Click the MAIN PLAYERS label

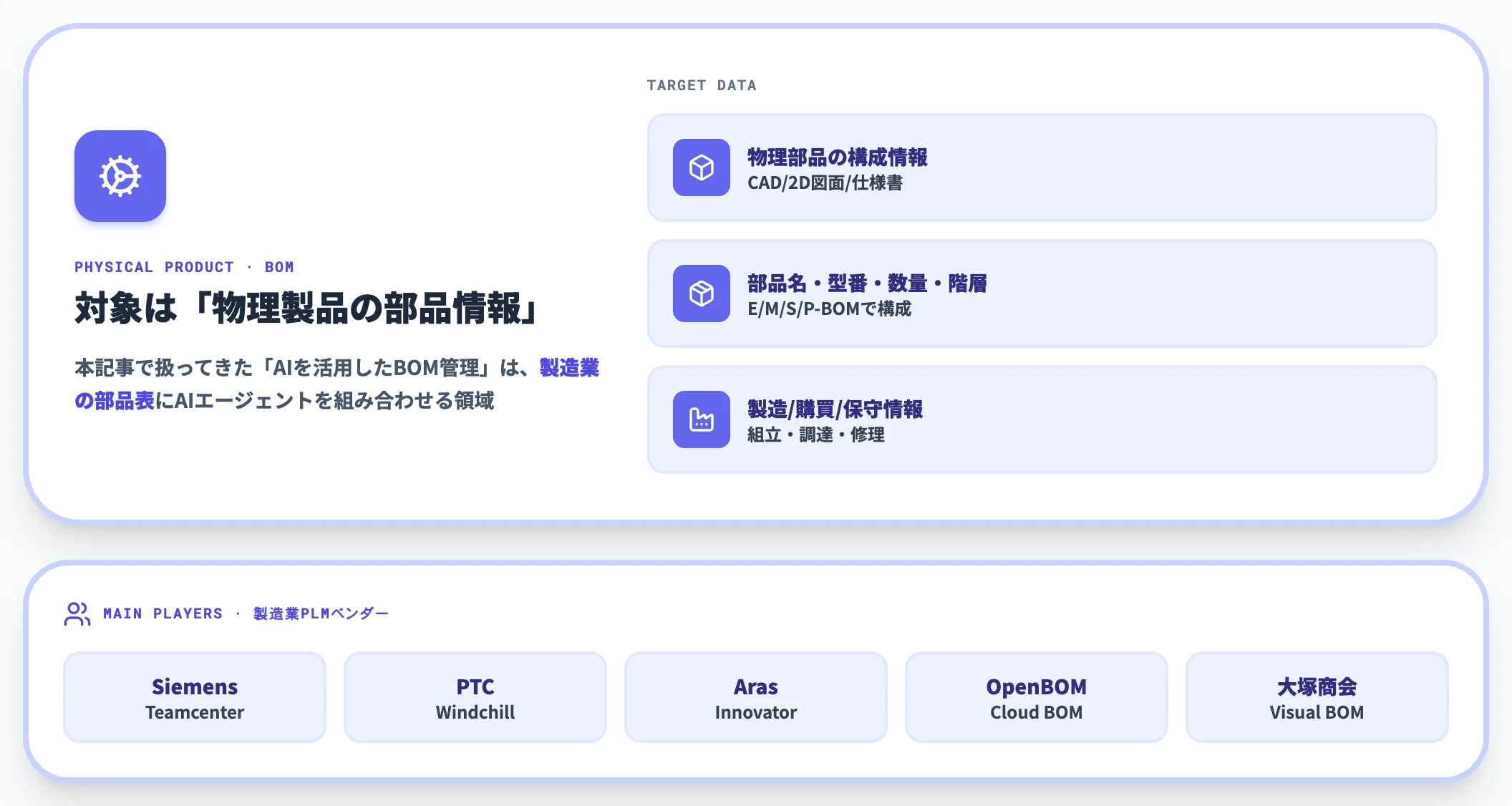pos(163,613)
